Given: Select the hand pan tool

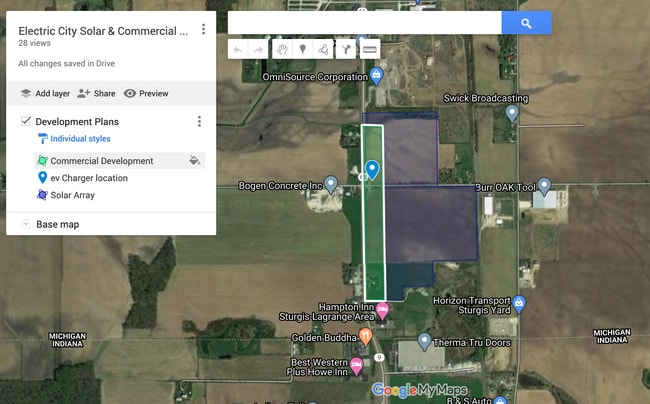Looking at the screenshot, I should (281, 49).
